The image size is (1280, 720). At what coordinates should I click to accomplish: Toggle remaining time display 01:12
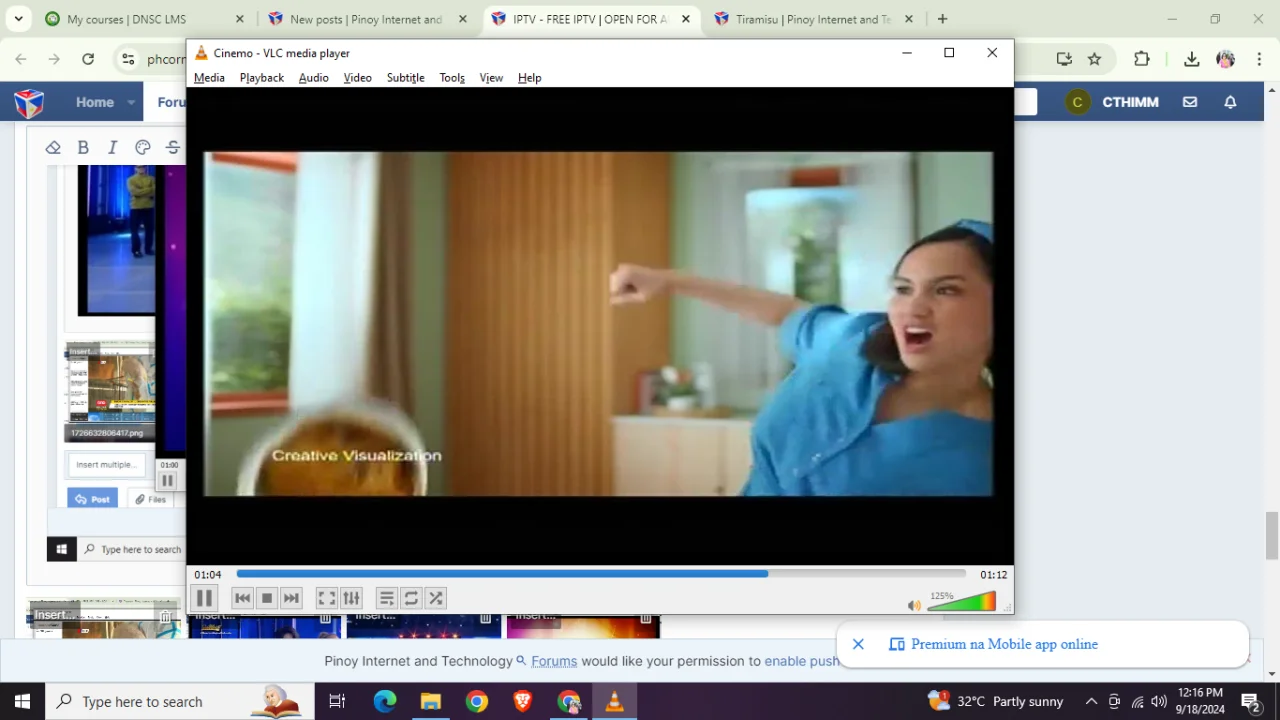(x=993, y=575)
